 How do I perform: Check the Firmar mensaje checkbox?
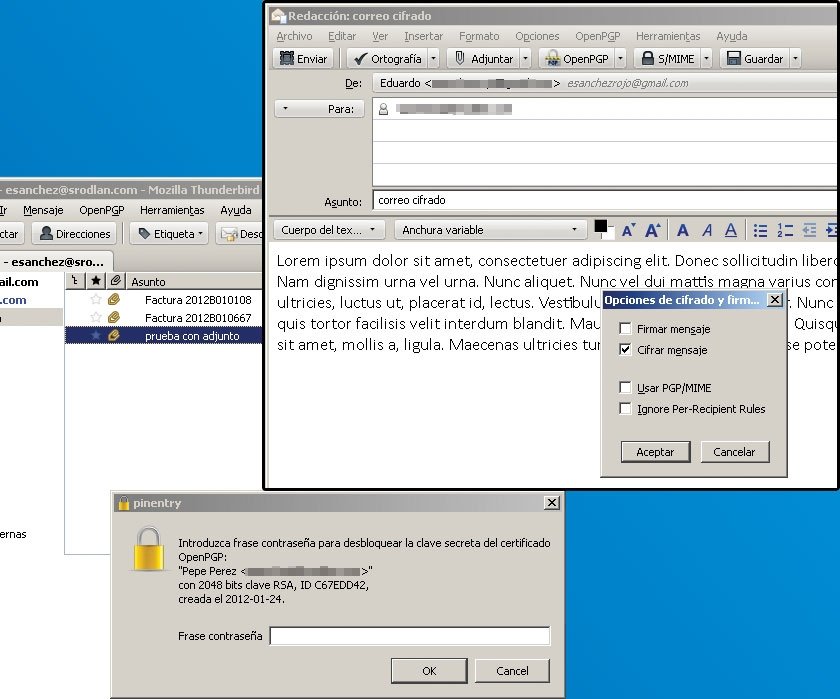625,328
